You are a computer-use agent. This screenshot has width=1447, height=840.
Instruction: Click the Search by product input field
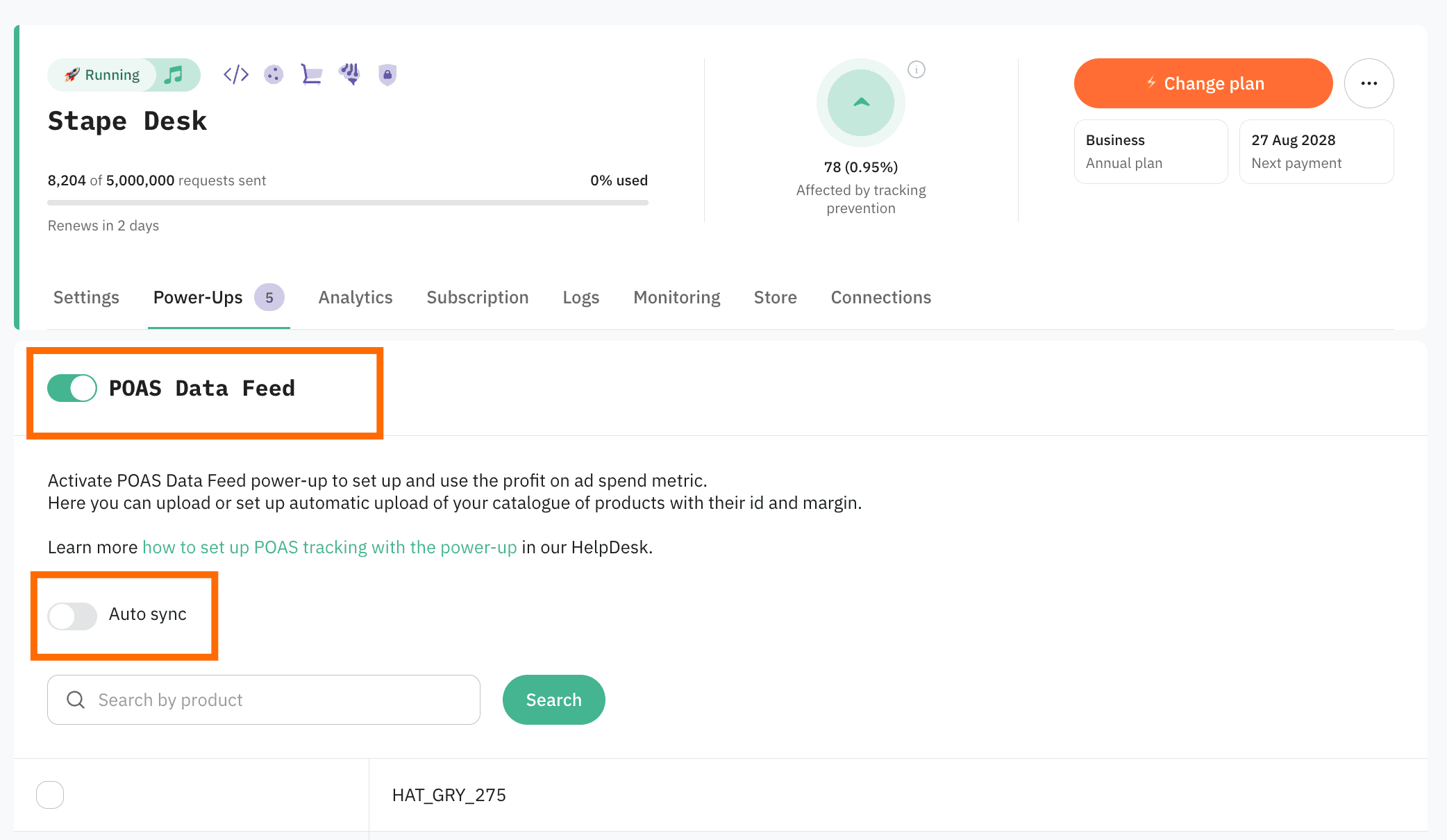pos(264,700)
